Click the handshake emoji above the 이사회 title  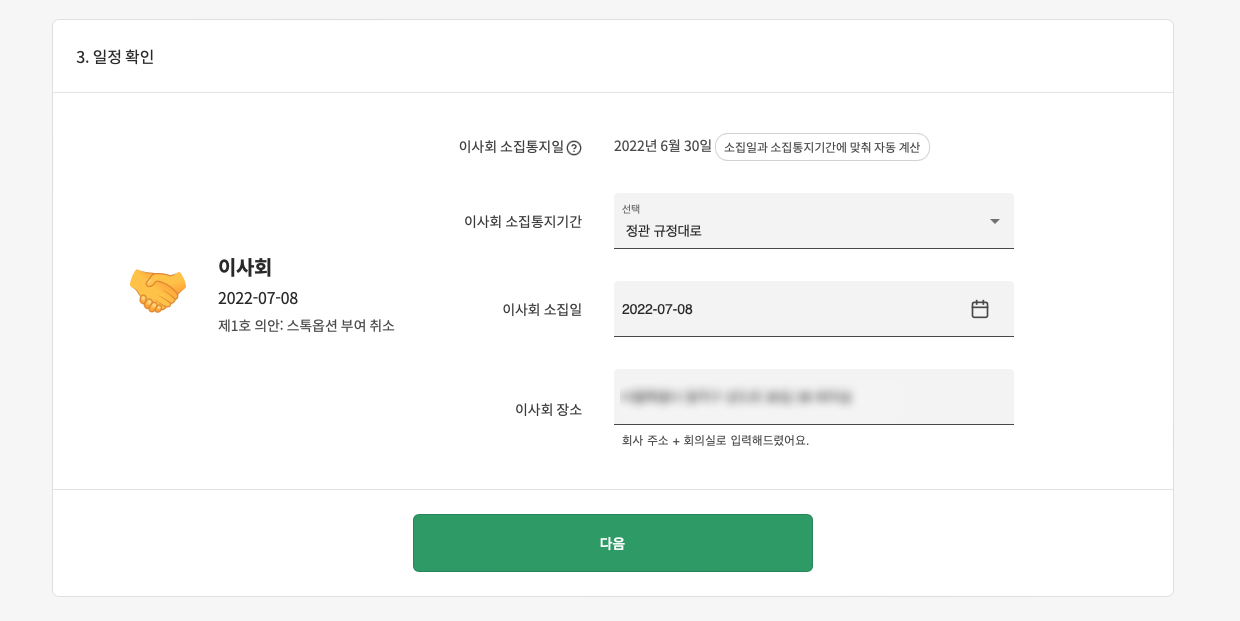tap(157, 289)
